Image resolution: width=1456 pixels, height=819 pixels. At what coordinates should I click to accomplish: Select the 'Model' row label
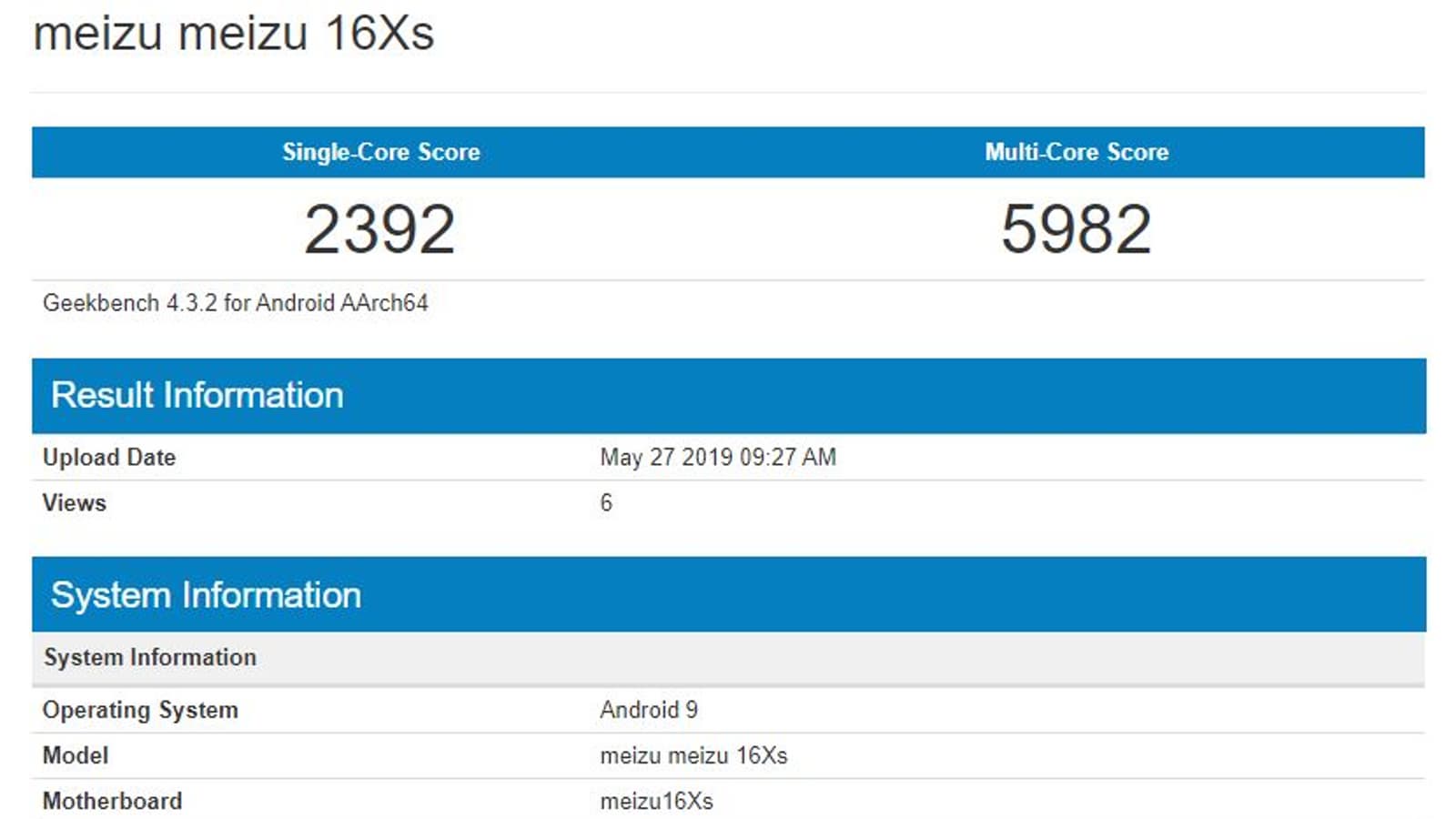(x=76, y=755)
